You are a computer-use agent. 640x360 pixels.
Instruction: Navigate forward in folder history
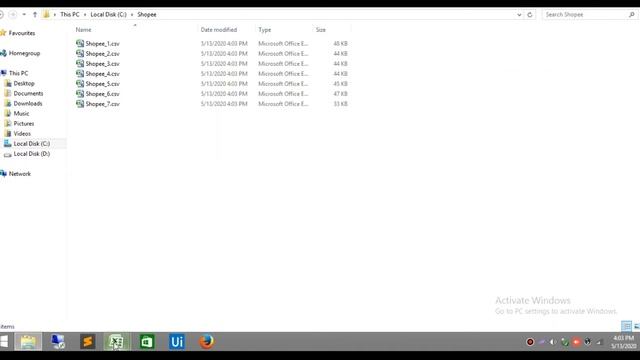click(13, 15)
